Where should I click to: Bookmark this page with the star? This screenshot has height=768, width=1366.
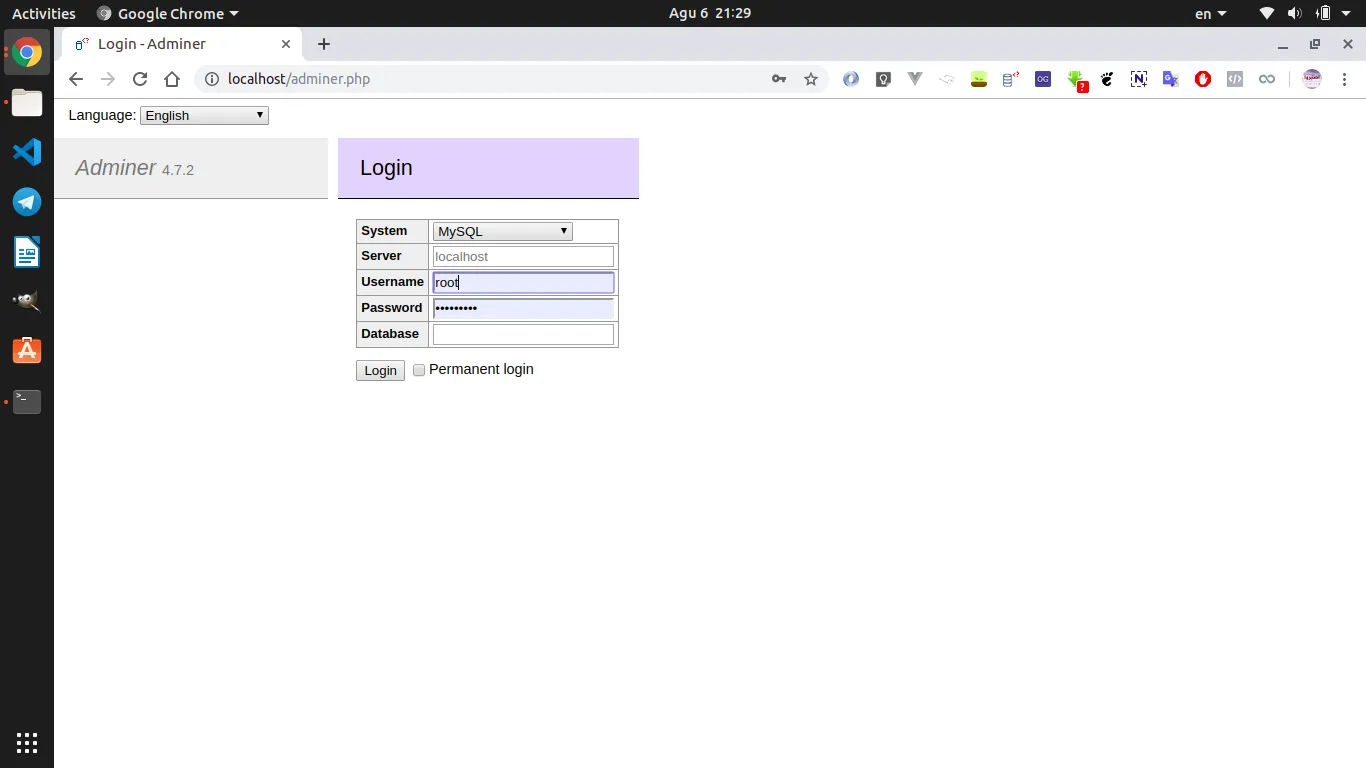point(811,79)
